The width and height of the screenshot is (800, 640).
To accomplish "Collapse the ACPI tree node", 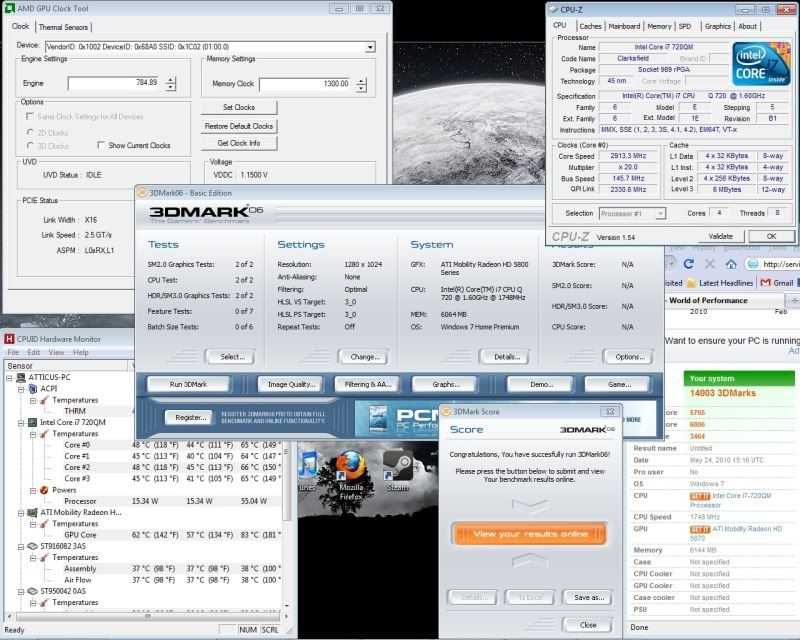I will 21,389.
